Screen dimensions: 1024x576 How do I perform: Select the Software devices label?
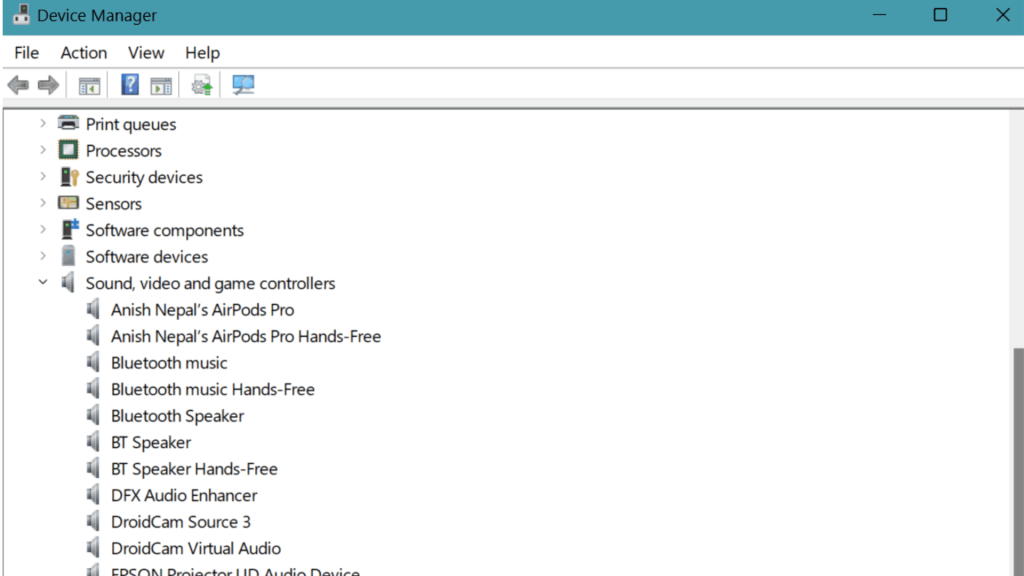pyautogui.click(x=146, y=257)
